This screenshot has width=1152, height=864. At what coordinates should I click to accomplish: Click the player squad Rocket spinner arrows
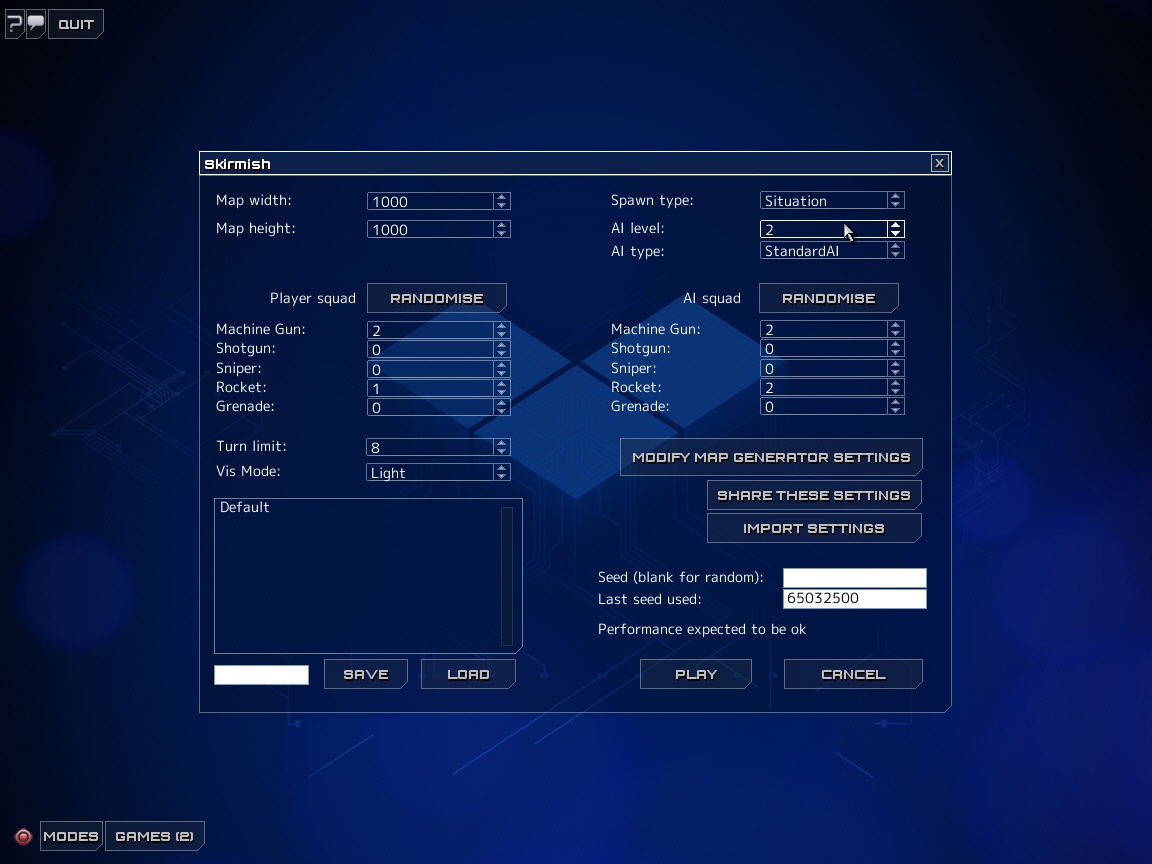coord(502,388)
